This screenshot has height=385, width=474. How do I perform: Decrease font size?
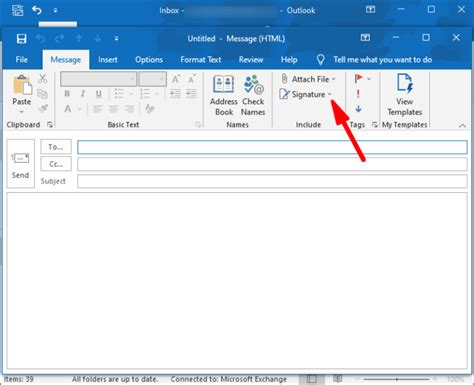(191, 79)
